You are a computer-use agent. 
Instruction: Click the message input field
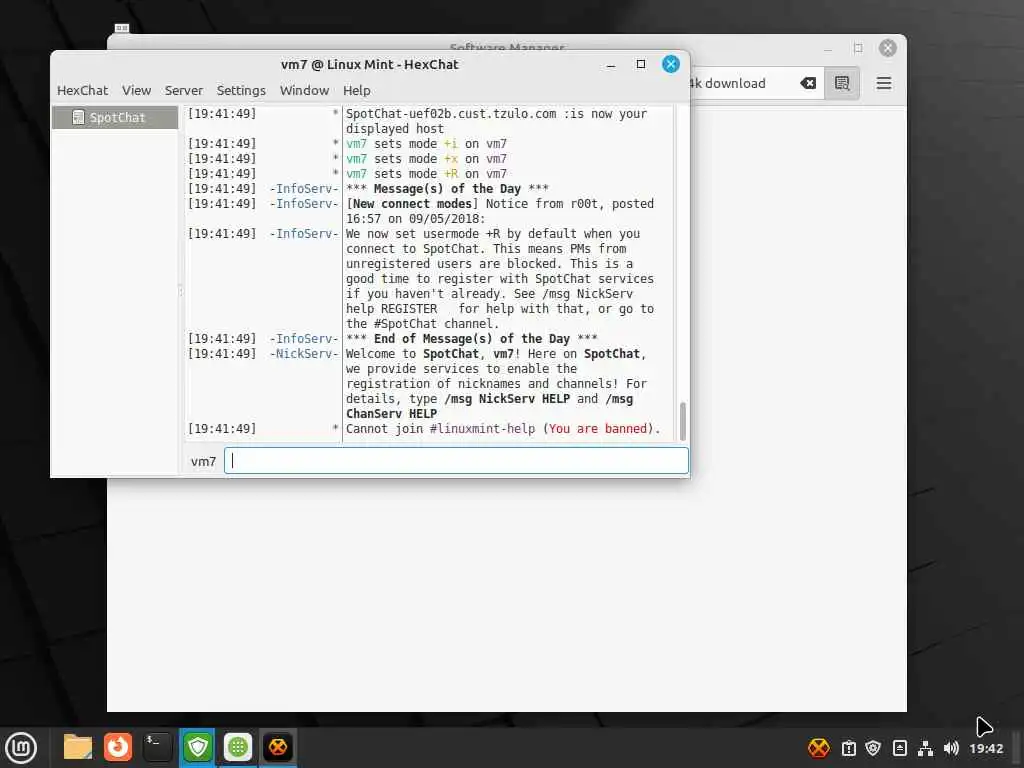coord(456,460)
